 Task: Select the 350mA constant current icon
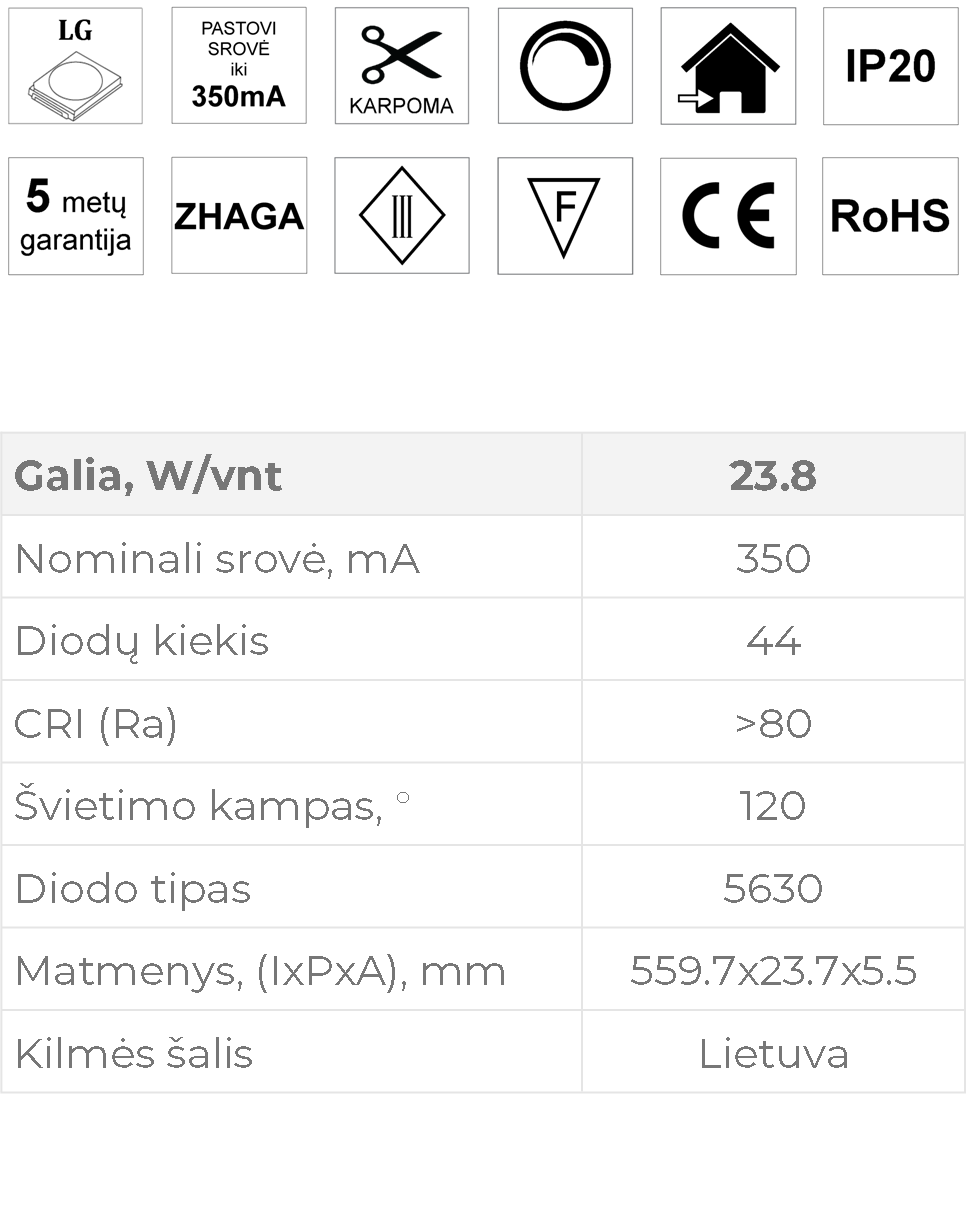(x=238, y=66)
